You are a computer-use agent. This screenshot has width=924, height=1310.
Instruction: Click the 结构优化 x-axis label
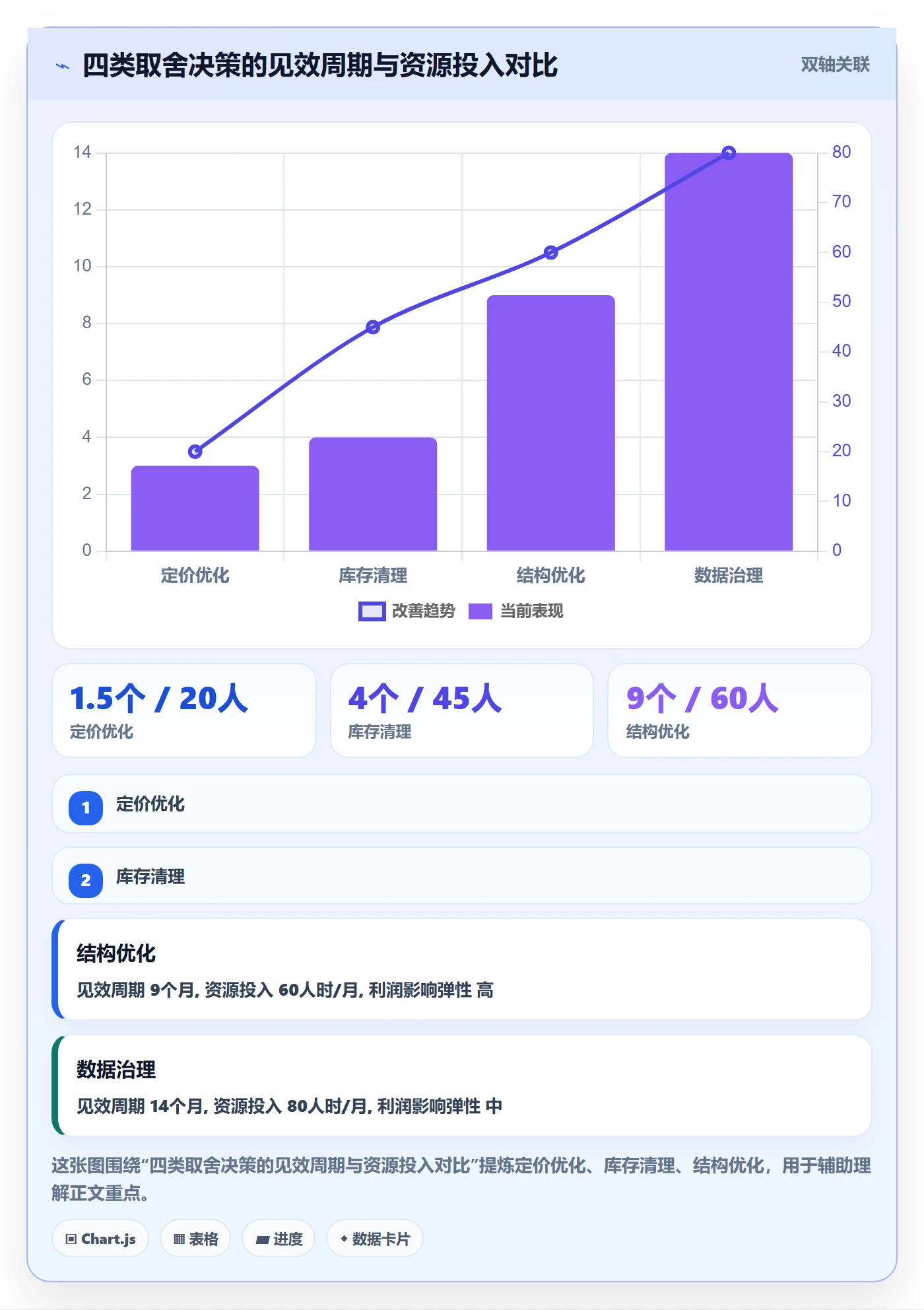pos(551,576)
